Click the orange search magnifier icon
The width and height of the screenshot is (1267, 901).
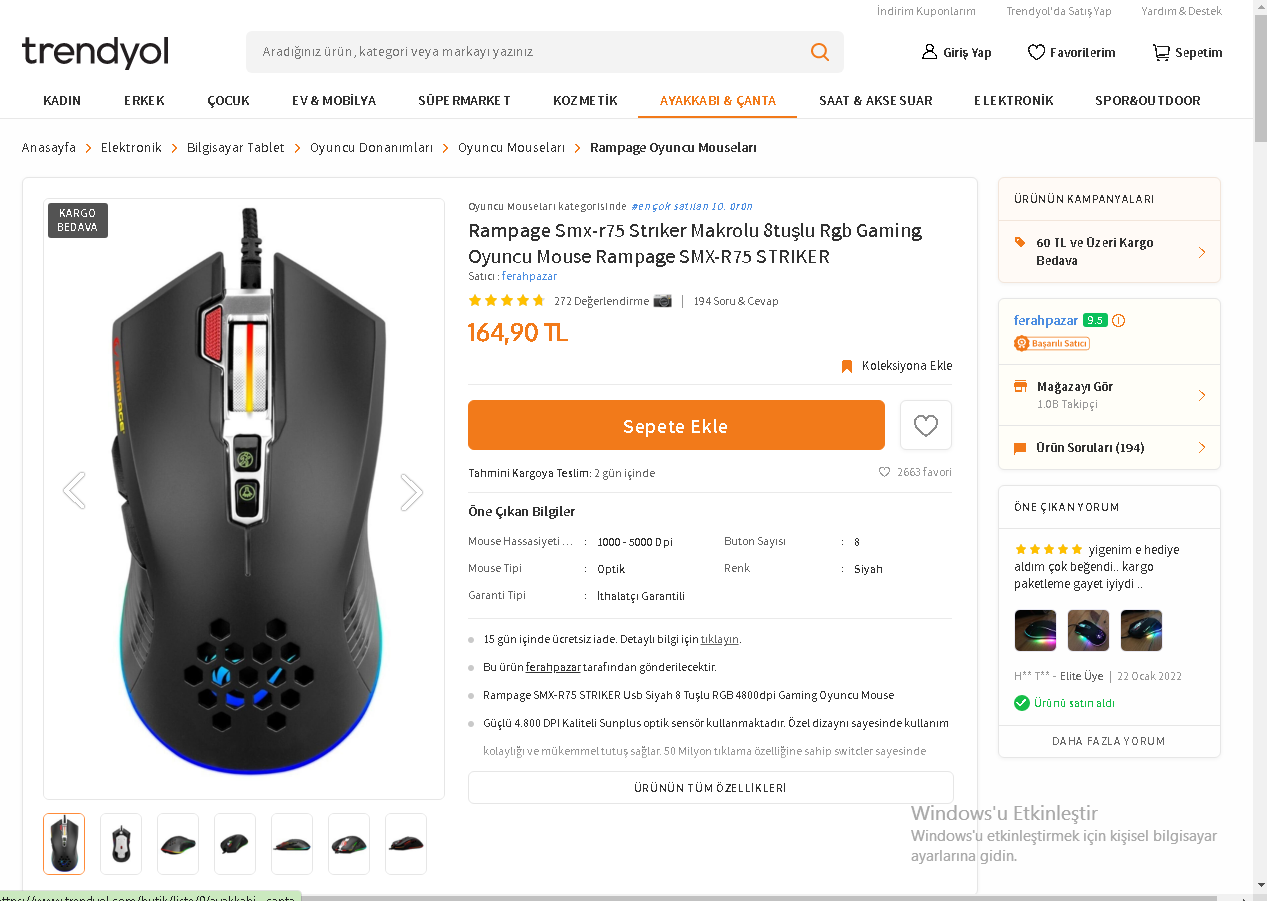pyautogui.click(x=820, y=52)
